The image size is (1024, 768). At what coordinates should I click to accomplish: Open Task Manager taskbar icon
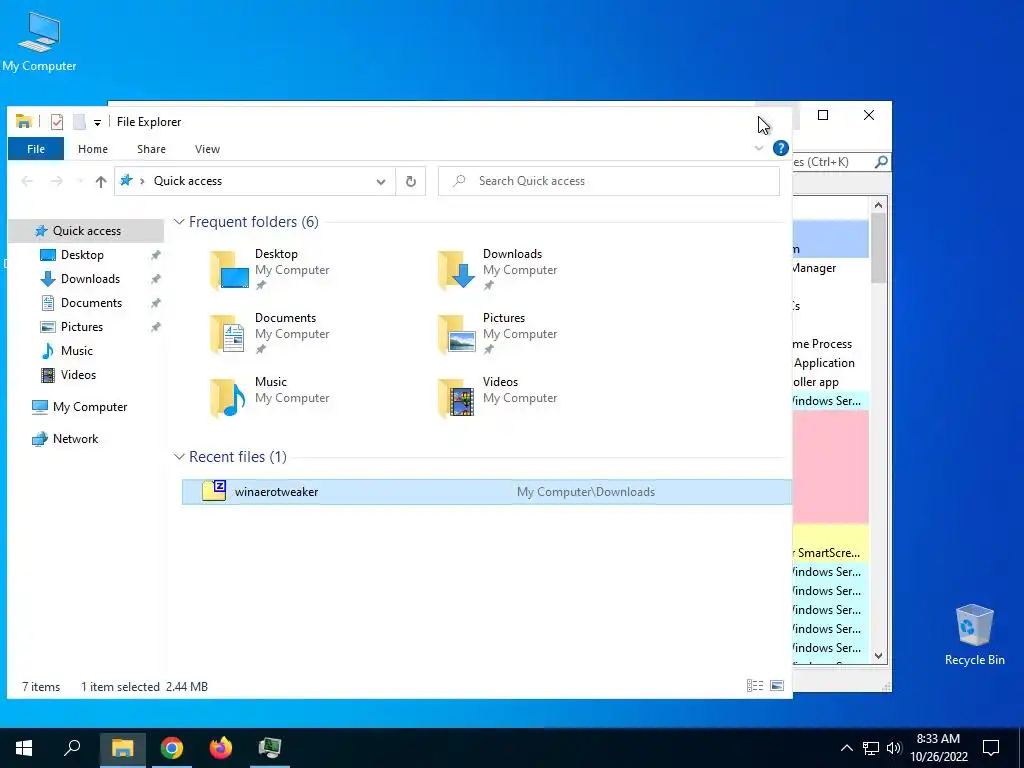270,748
